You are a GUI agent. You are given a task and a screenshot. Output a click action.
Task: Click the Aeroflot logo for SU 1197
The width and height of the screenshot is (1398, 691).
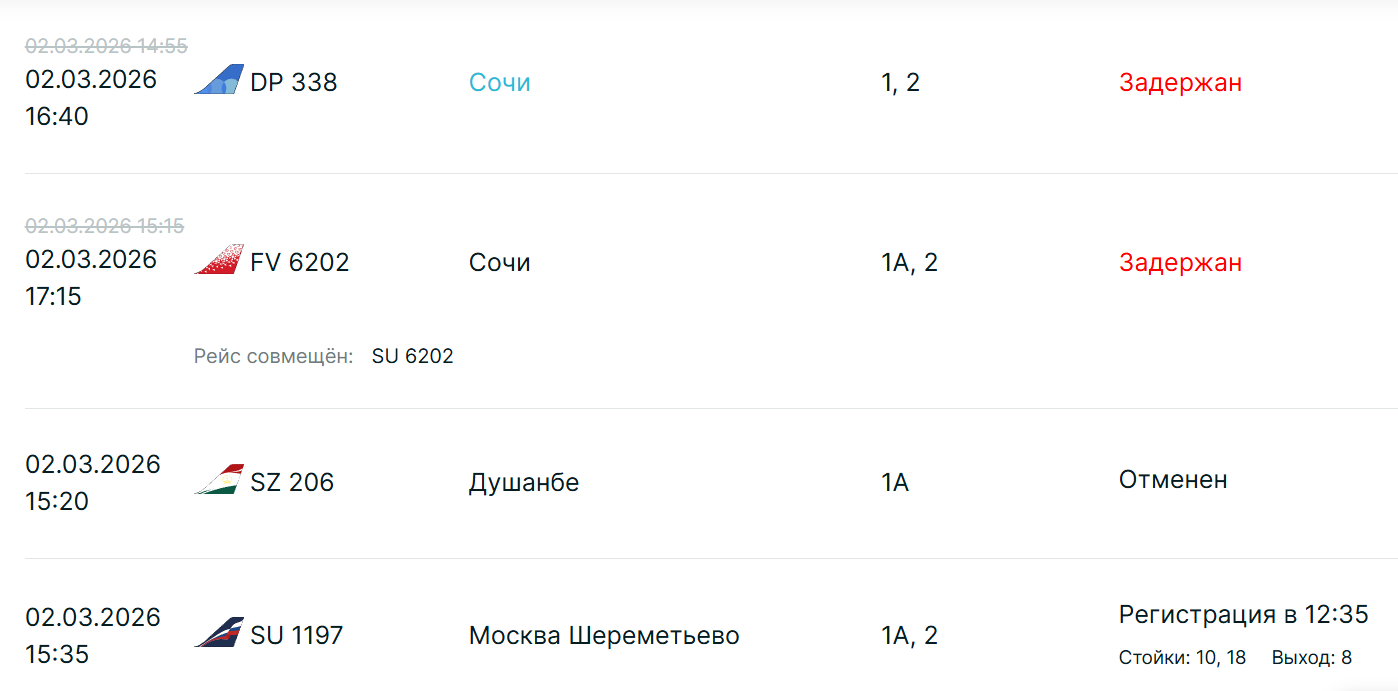[219, 633]
